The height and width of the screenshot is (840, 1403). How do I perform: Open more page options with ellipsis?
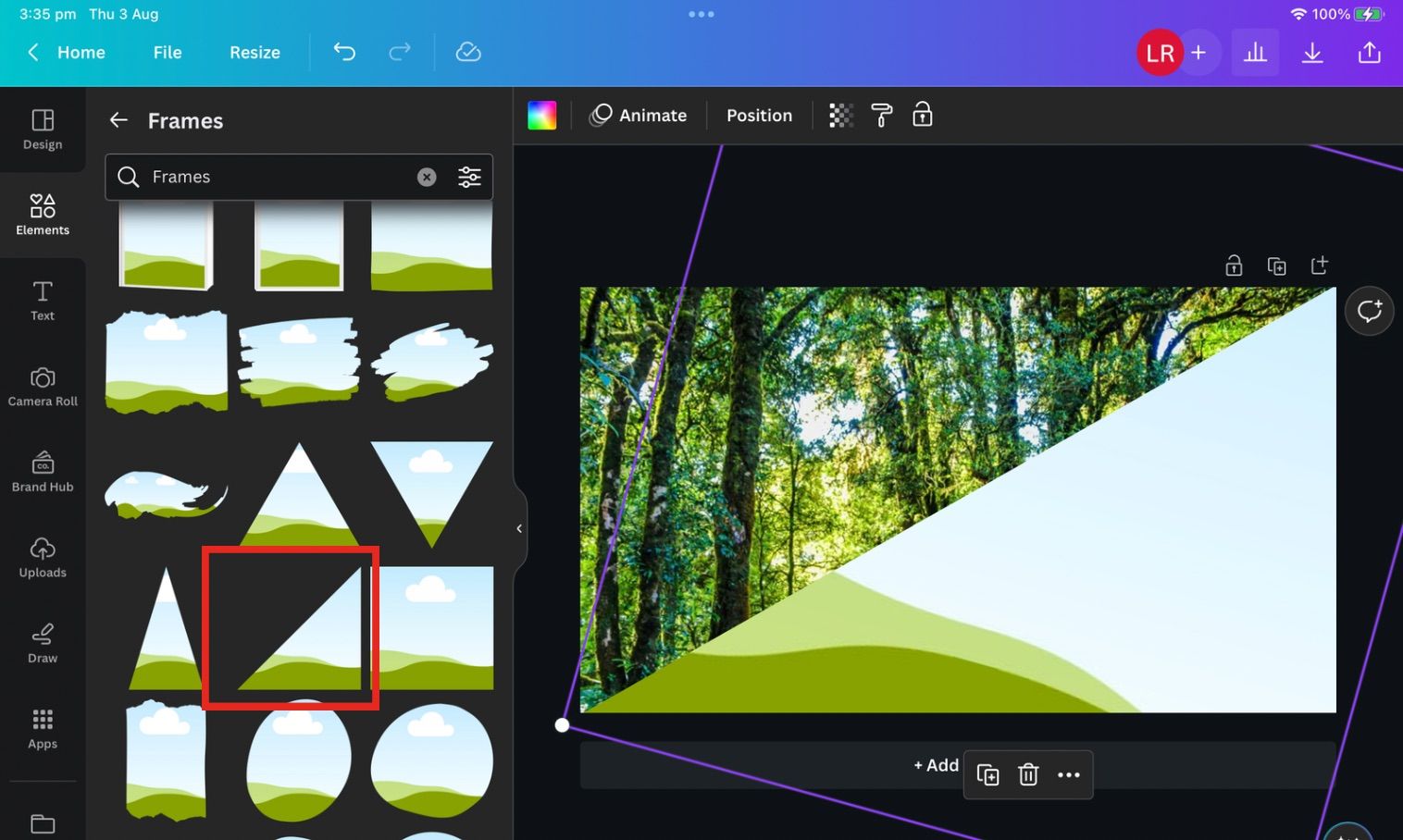tap(1069, 774)
